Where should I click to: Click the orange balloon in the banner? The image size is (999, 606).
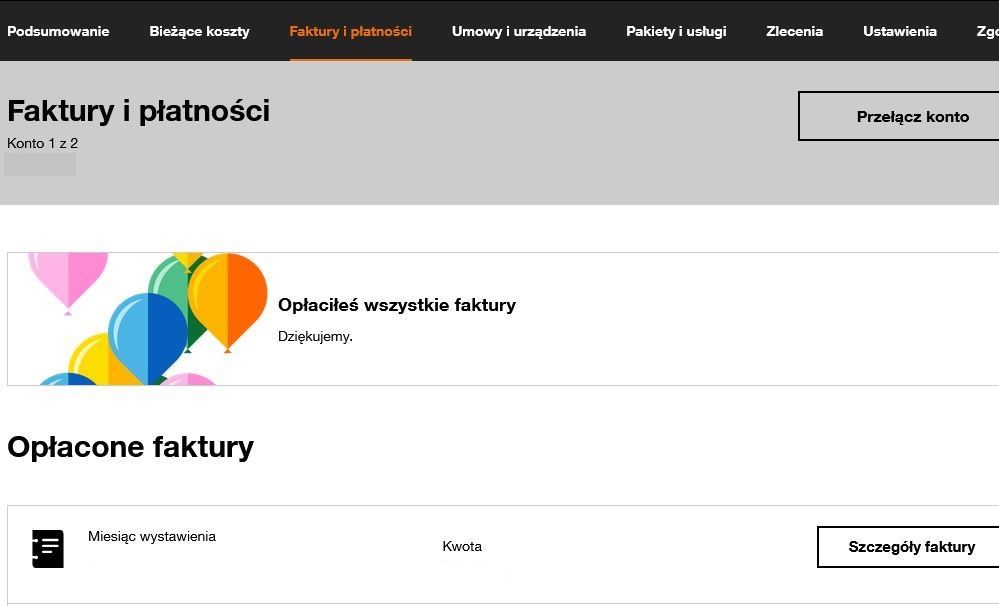[228, 298]
